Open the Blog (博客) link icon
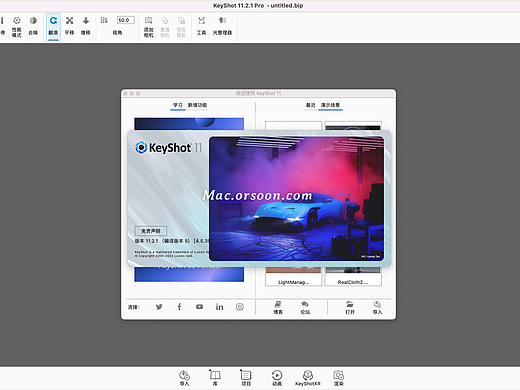Screen dimensions: 520x390 pos(278,308)
